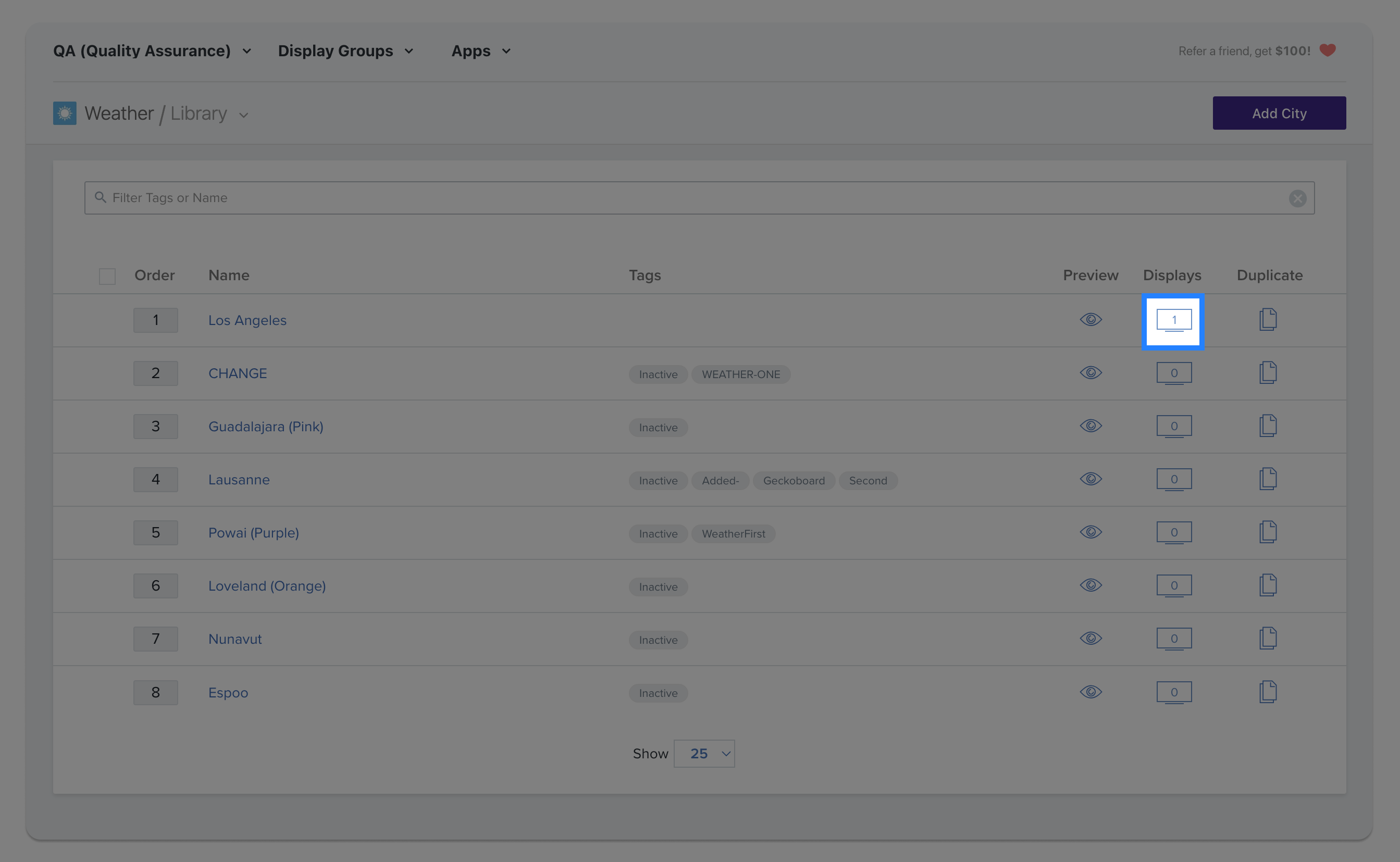The width and height of the screenshot is (1400, 862).
Task: Preview Los Angeles with eye icon
Action: coord(1091,319)
